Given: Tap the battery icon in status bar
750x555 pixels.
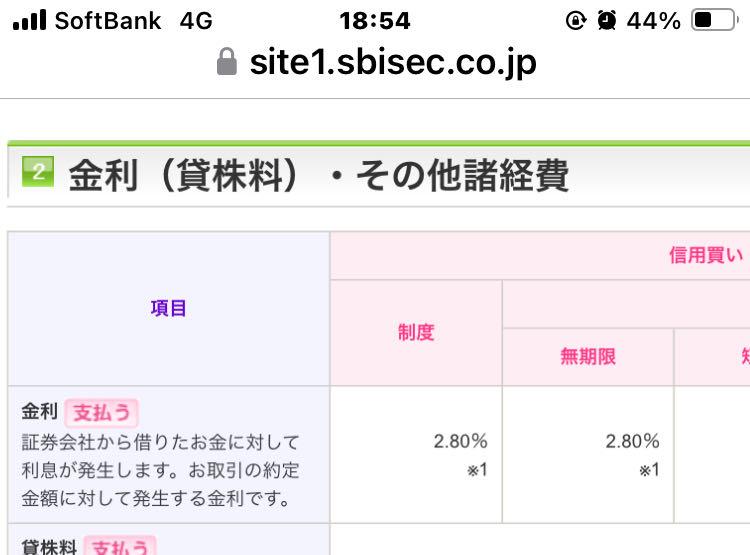Looking at the screenshot, I should click(x=714, y=21).
